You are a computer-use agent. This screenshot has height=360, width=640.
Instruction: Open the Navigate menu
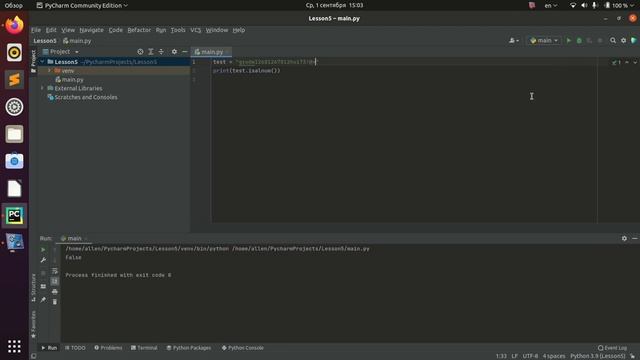[91, 30]
